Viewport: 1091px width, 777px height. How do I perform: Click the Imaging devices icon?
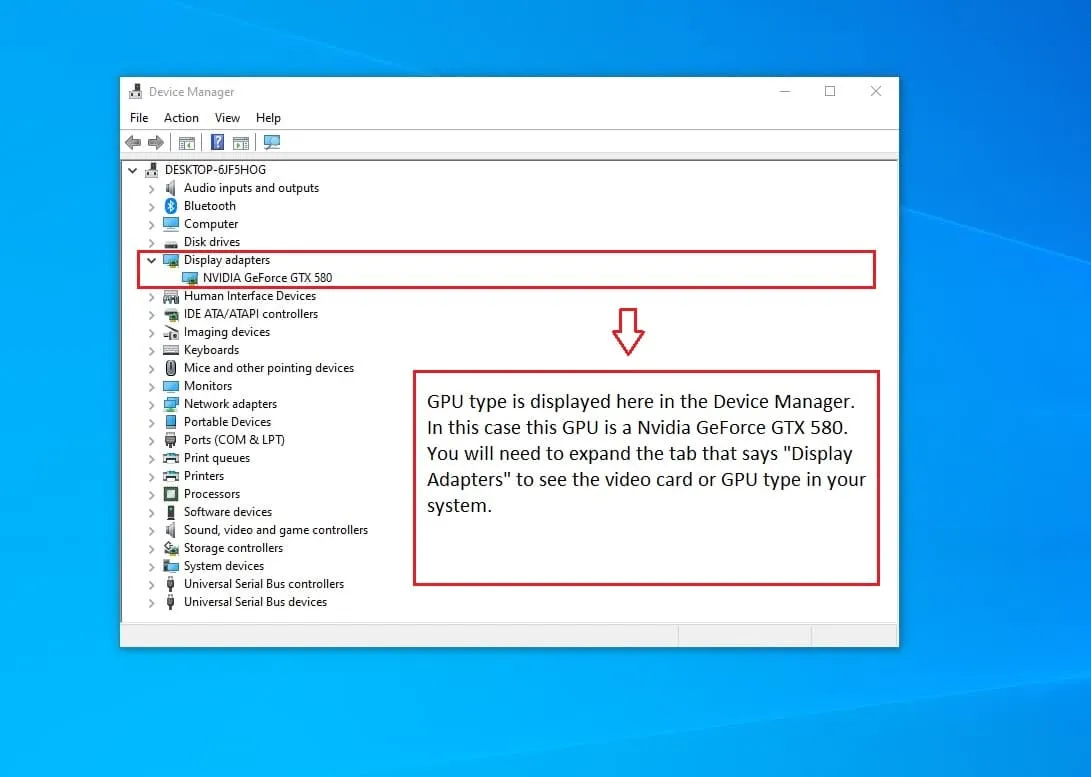coord(170,333)
